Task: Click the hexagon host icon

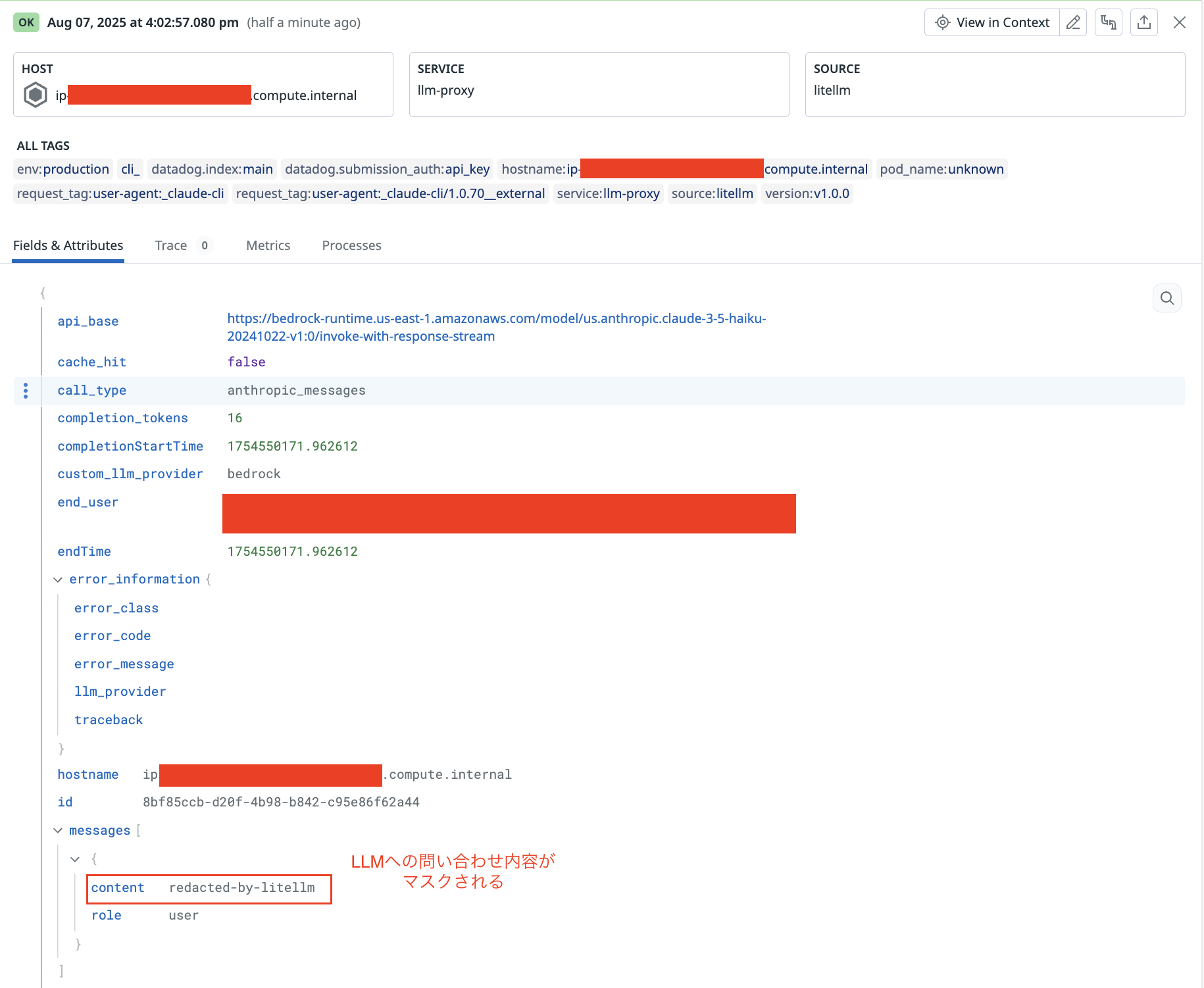Action: (36, 95)
